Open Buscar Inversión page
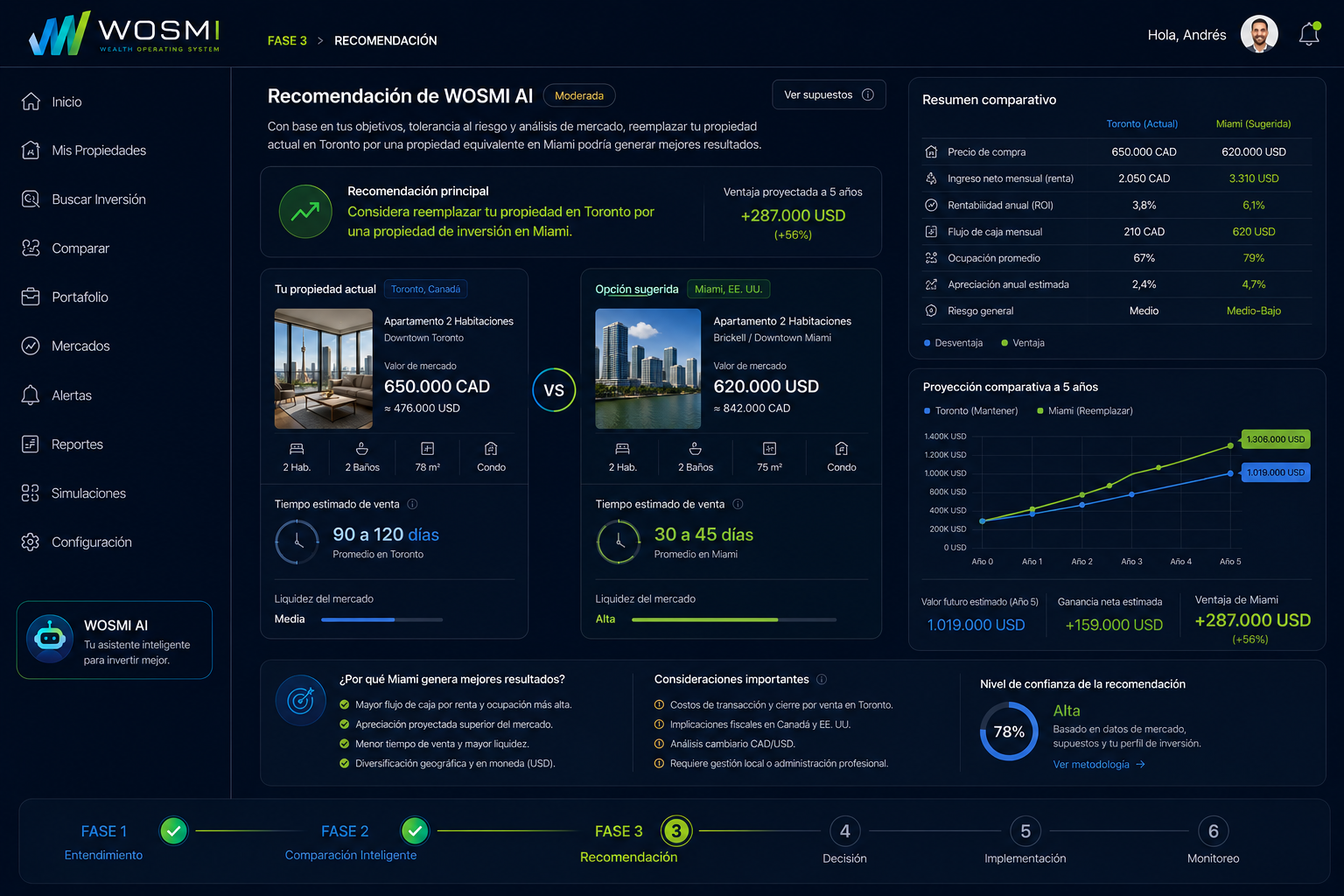Screen dimensions: 1344x896 [83, 199]
